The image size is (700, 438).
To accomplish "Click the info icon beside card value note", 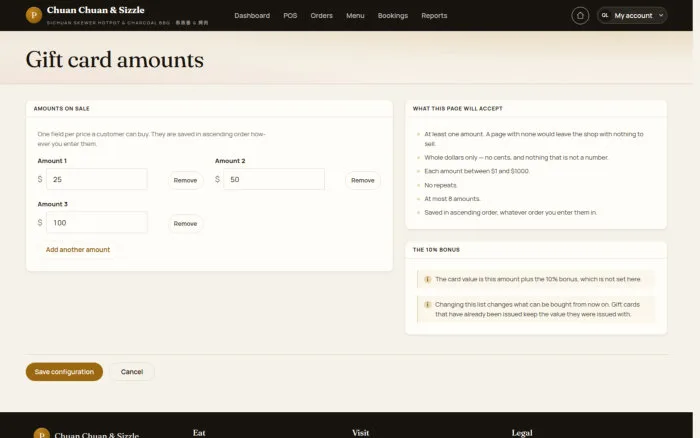I will click(x=427, y=279).
